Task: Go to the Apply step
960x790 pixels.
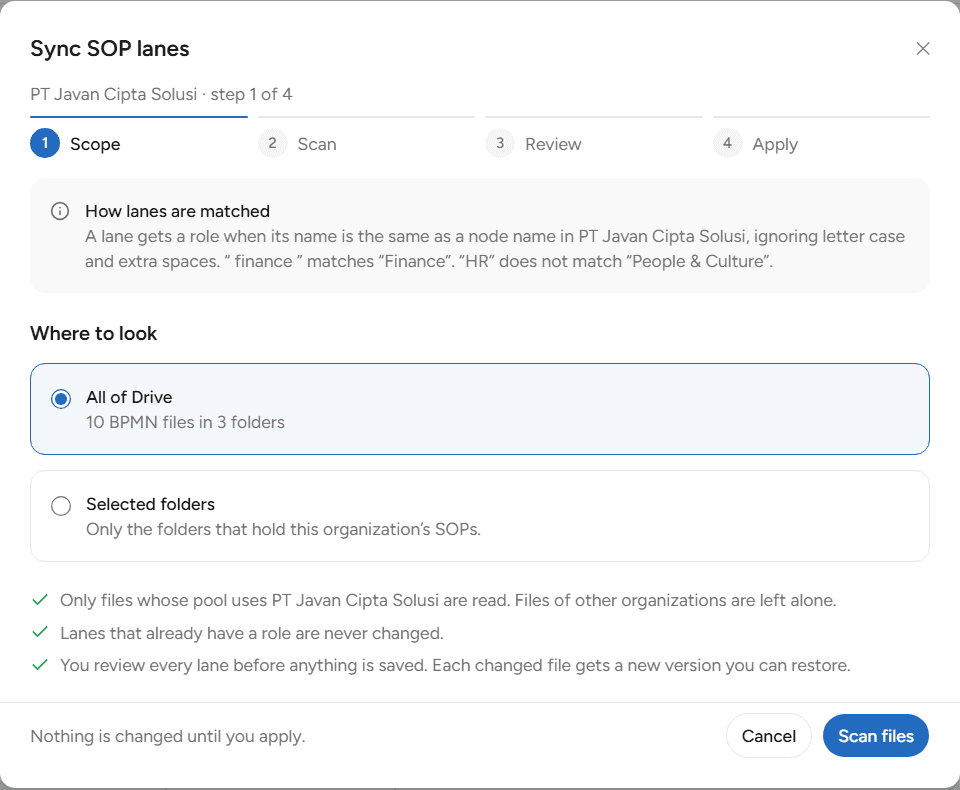Action: pos(821,137)
